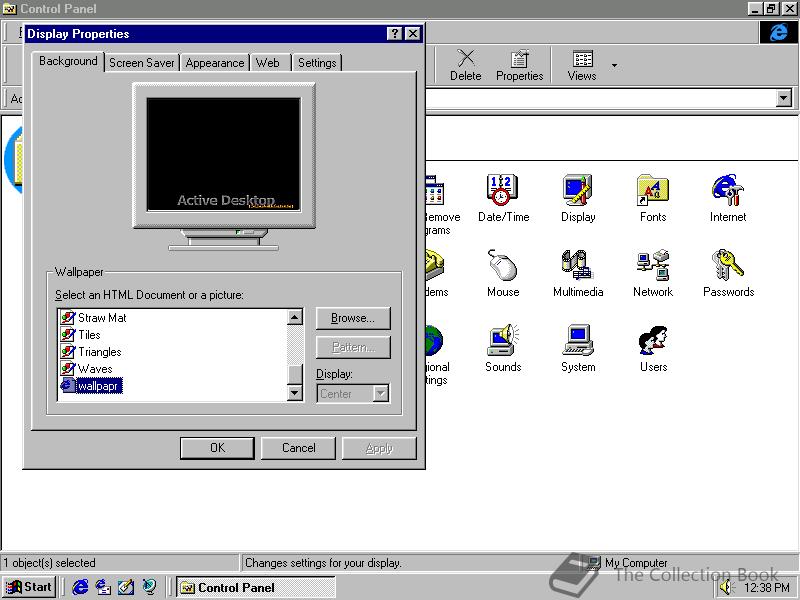Confirm with the OK button
Image resolution: width=800 pixels, height=600 pixels.
coord(217,448)
